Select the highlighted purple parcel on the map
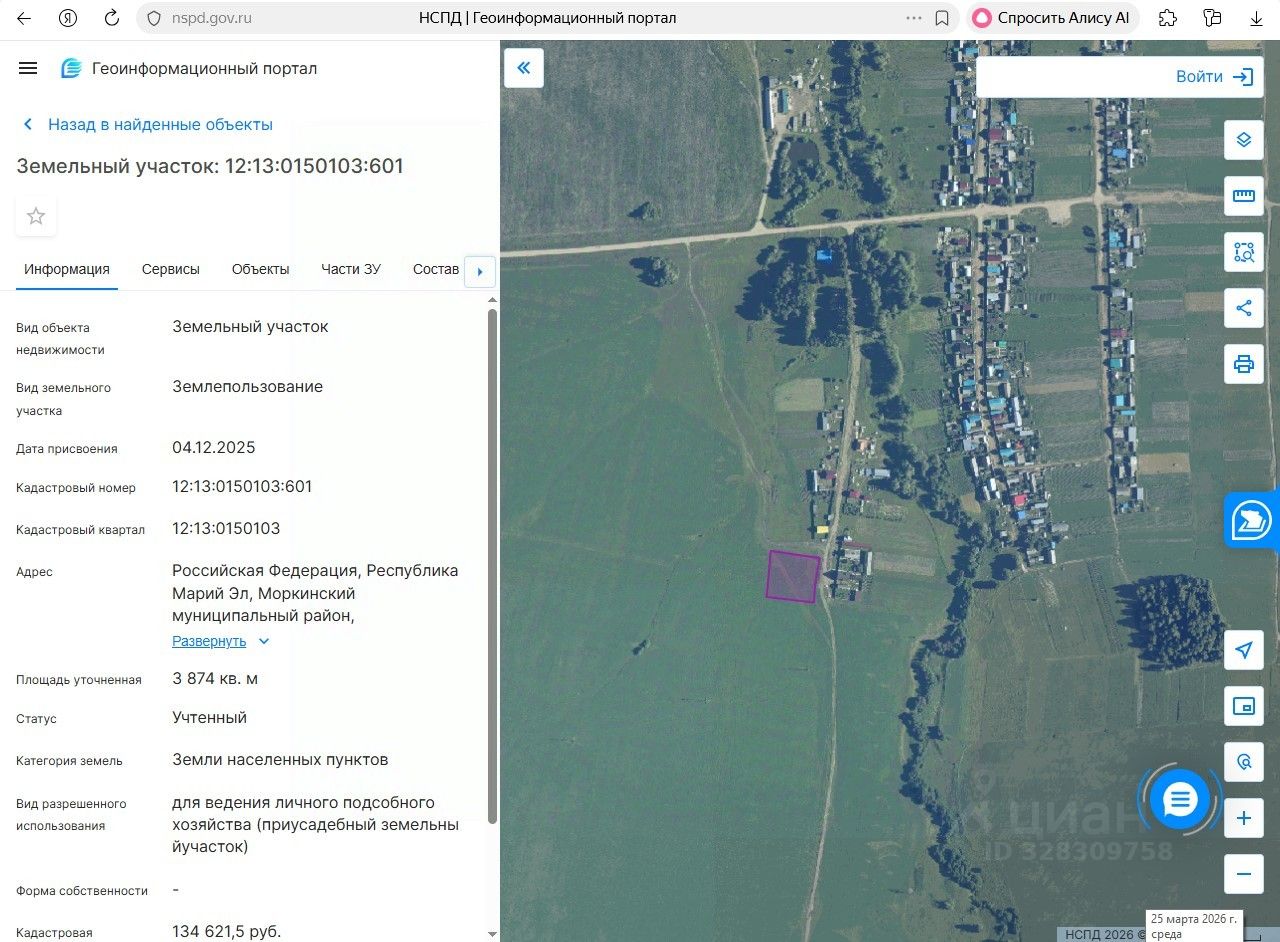 click(x=793, y=576)
